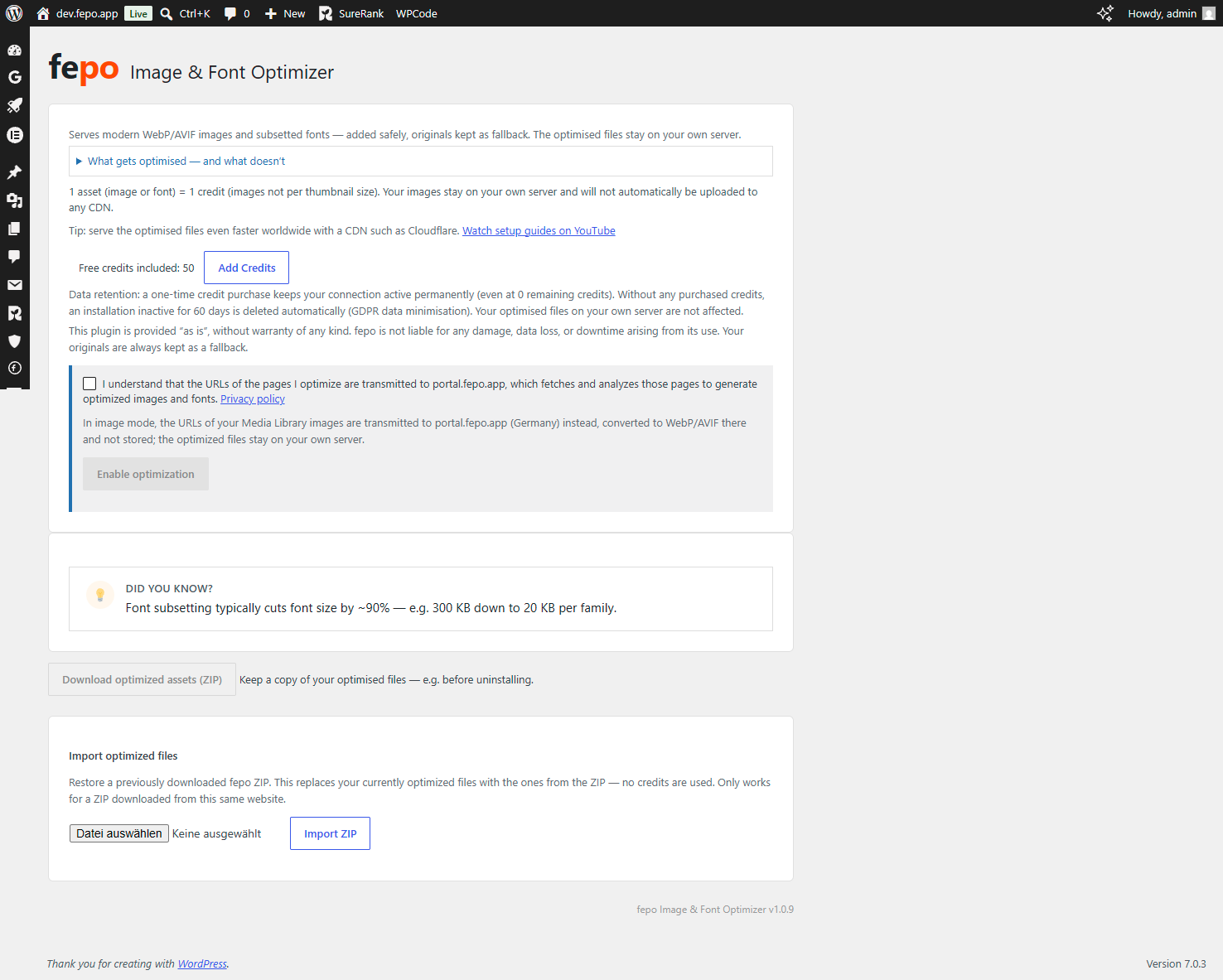Click Enable optimization button

pyautogui.click(x=146, y=474)
